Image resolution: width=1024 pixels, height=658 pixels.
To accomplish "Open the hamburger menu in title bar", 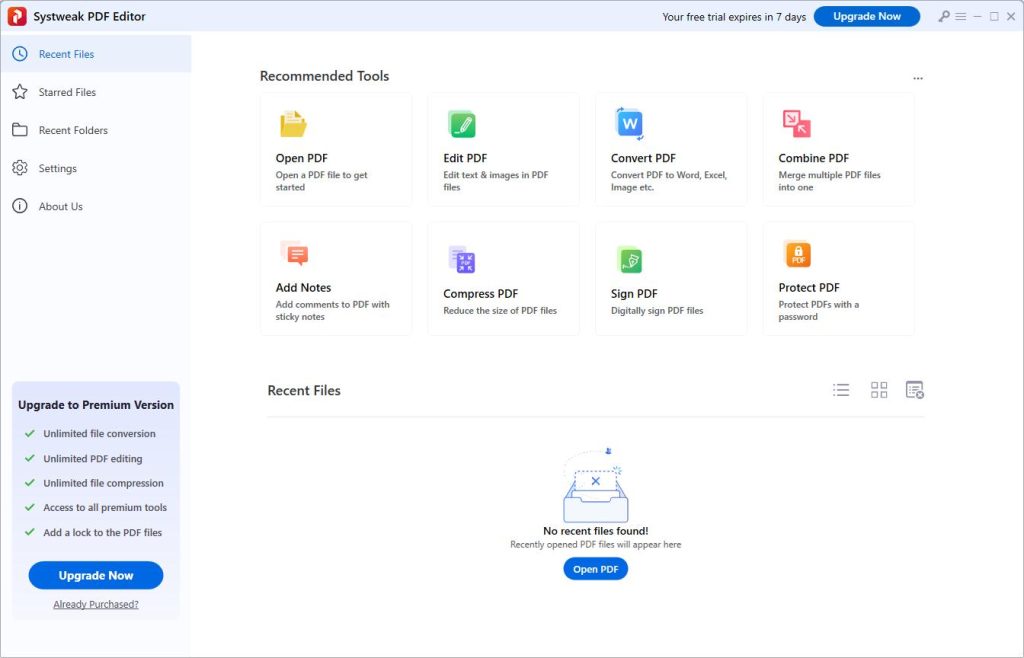I will pyautogui.click(x=961, y=16).
